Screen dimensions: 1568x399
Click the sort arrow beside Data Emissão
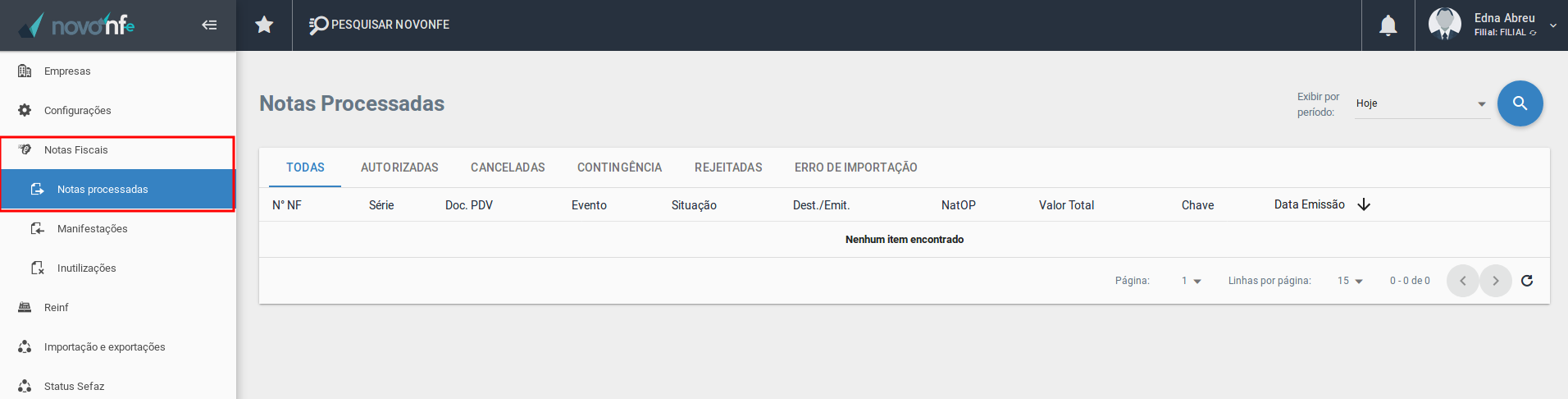point(1364,204)
